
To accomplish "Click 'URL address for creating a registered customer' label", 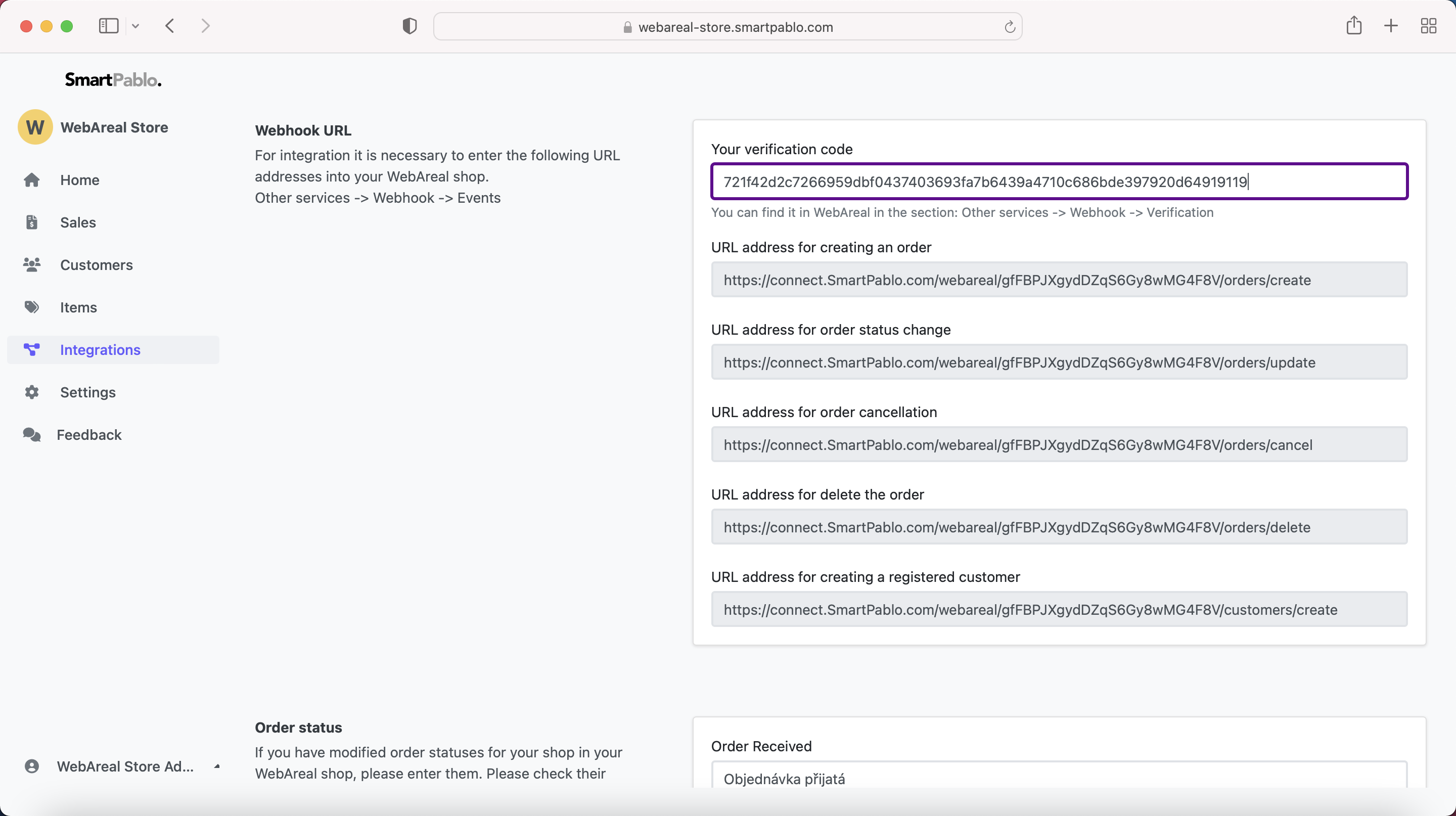I will 866,577.
